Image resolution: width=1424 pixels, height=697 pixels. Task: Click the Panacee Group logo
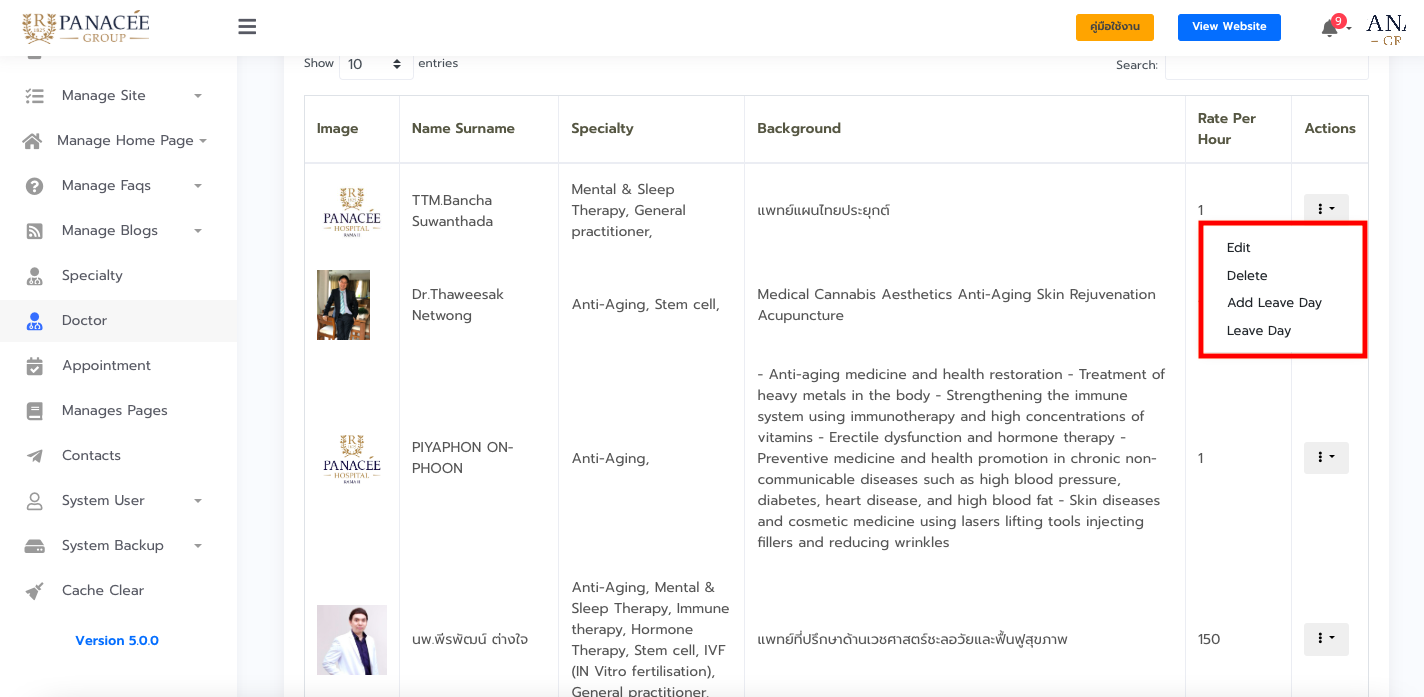point(86,27)
